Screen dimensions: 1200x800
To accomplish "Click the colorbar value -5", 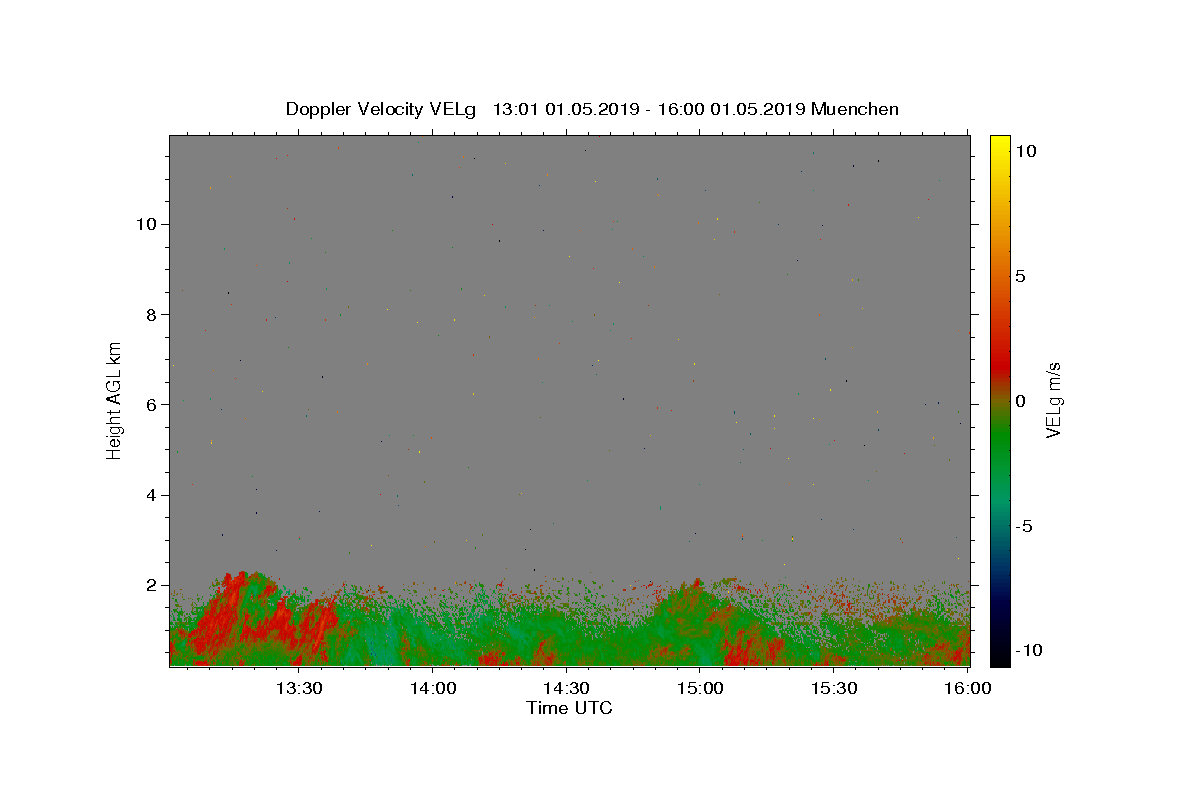I will (x=1025, y=526).
